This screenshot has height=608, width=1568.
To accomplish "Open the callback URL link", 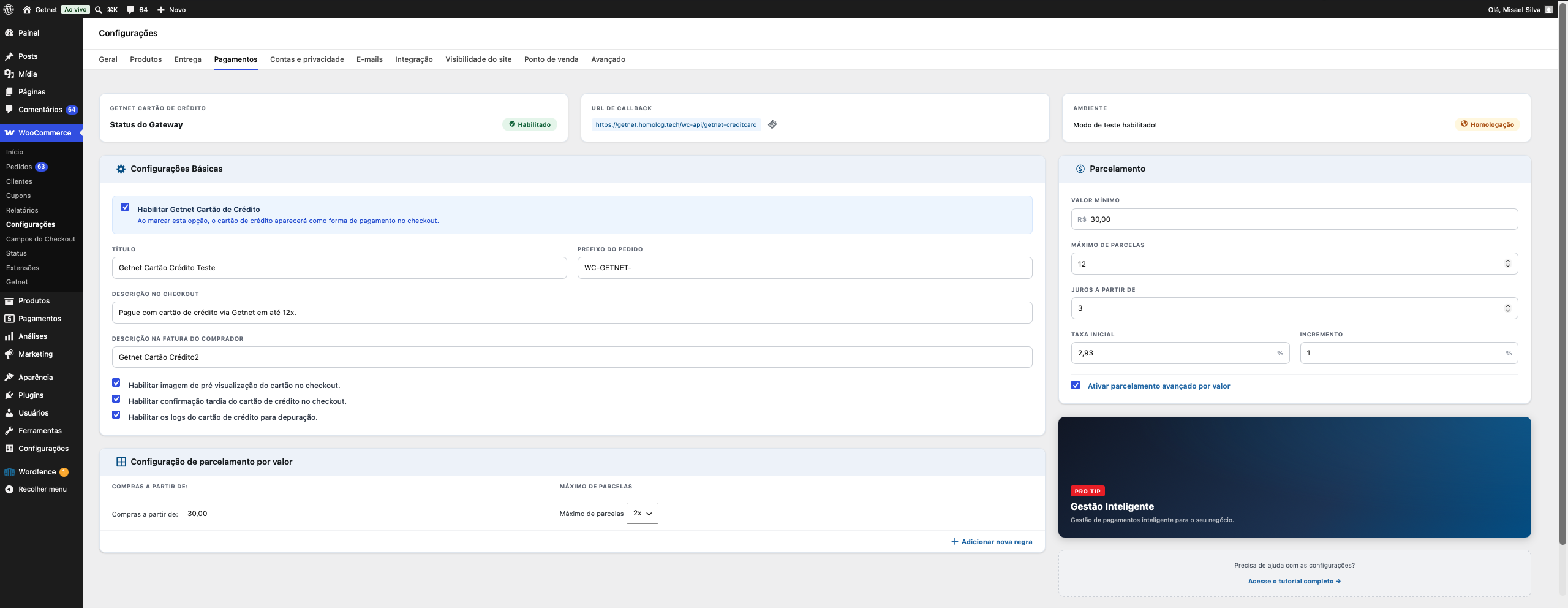I will point(676,125).
